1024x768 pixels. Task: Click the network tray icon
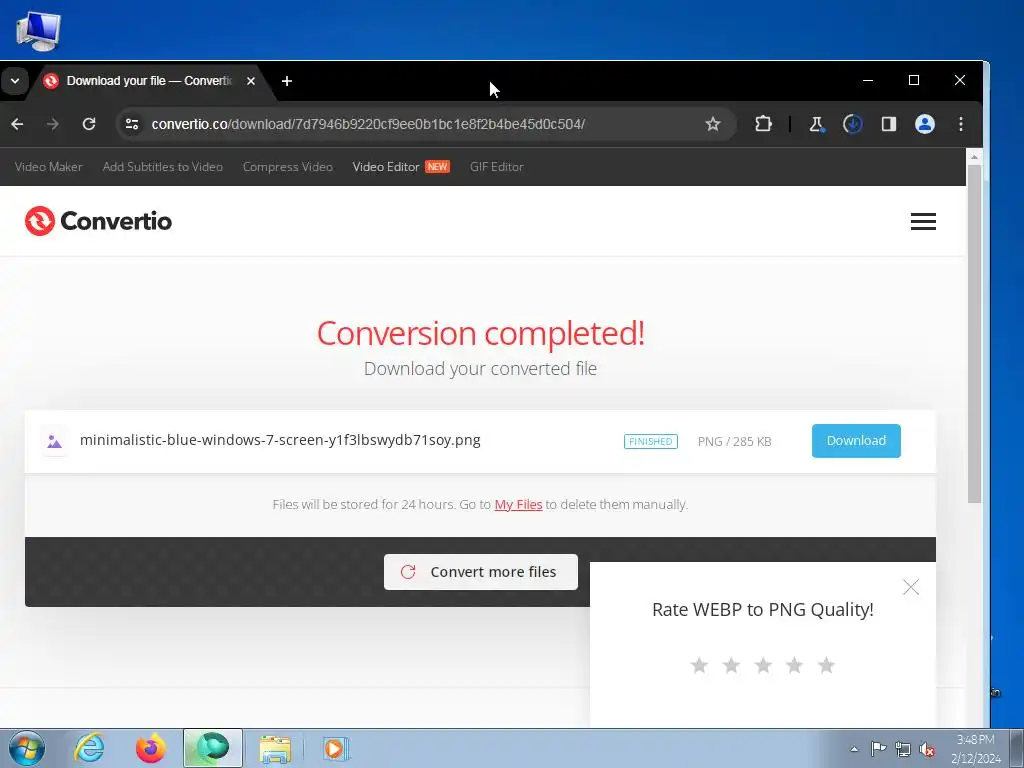(x=903, y=749)
